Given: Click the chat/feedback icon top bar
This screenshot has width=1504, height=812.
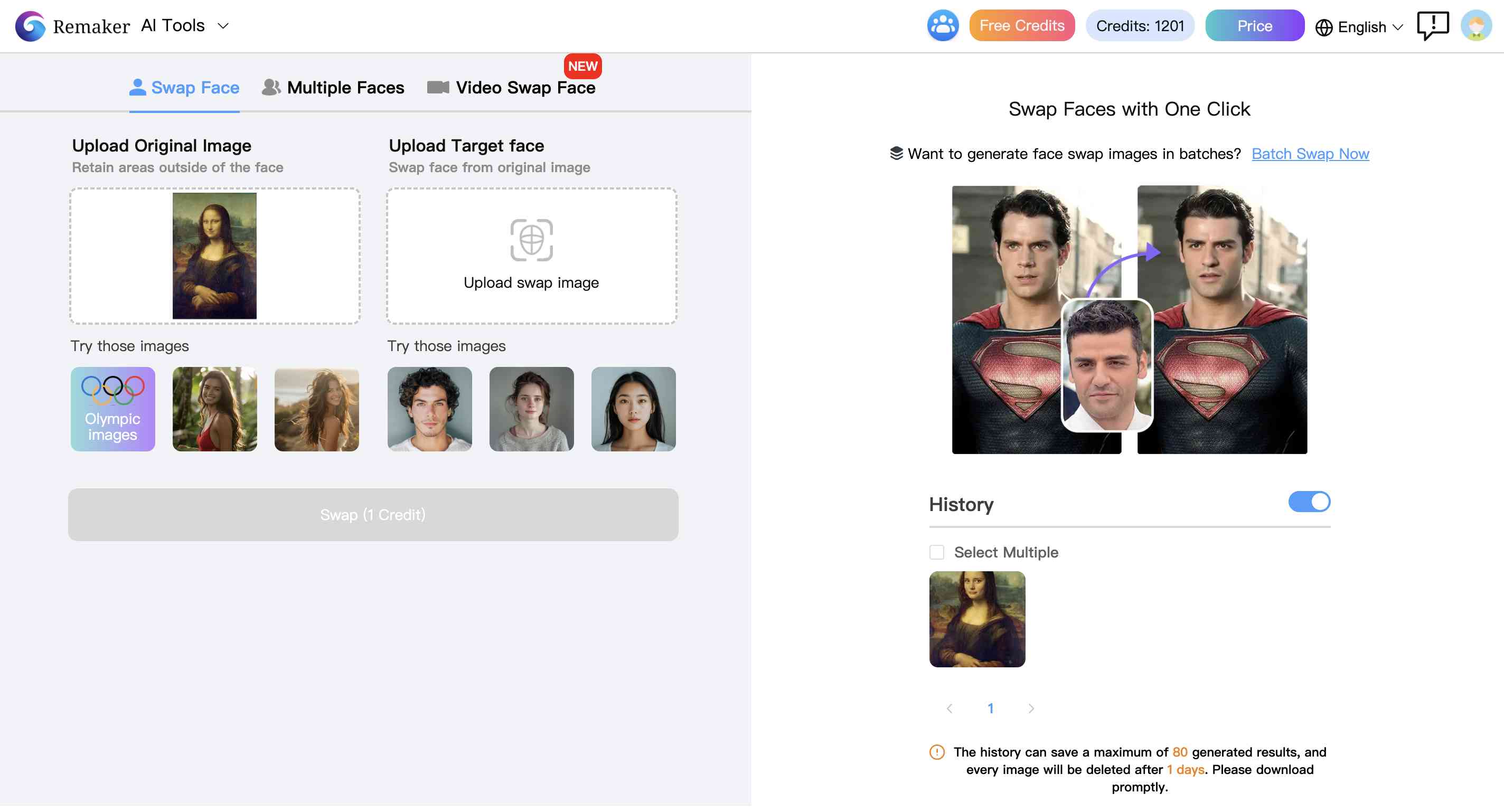Looking at the screenshot, I should (1433, 25).
